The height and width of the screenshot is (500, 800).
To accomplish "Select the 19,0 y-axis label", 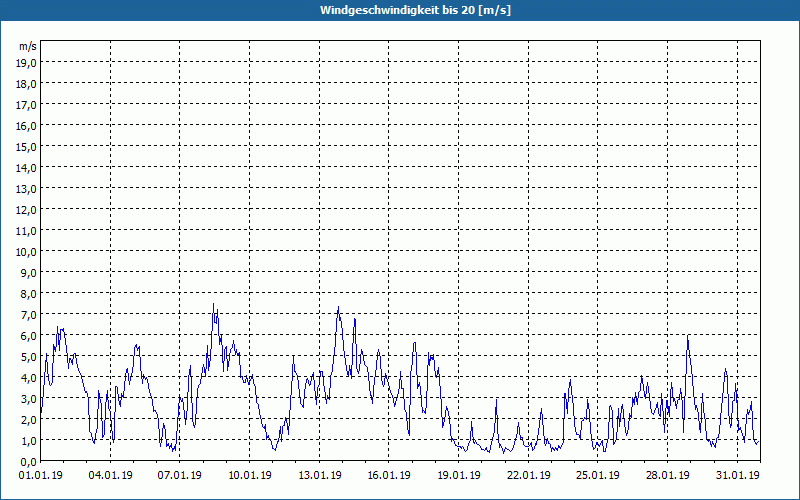I will (28, 63).
